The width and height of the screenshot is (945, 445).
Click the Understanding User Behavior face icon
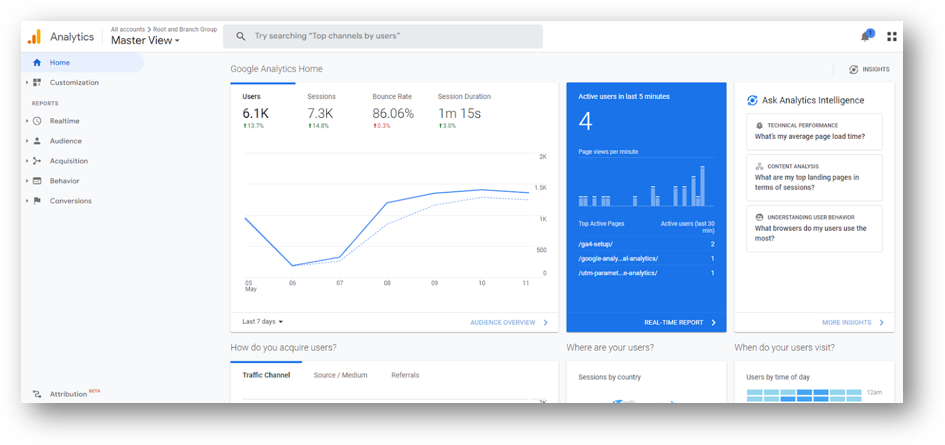click(759, 217)
